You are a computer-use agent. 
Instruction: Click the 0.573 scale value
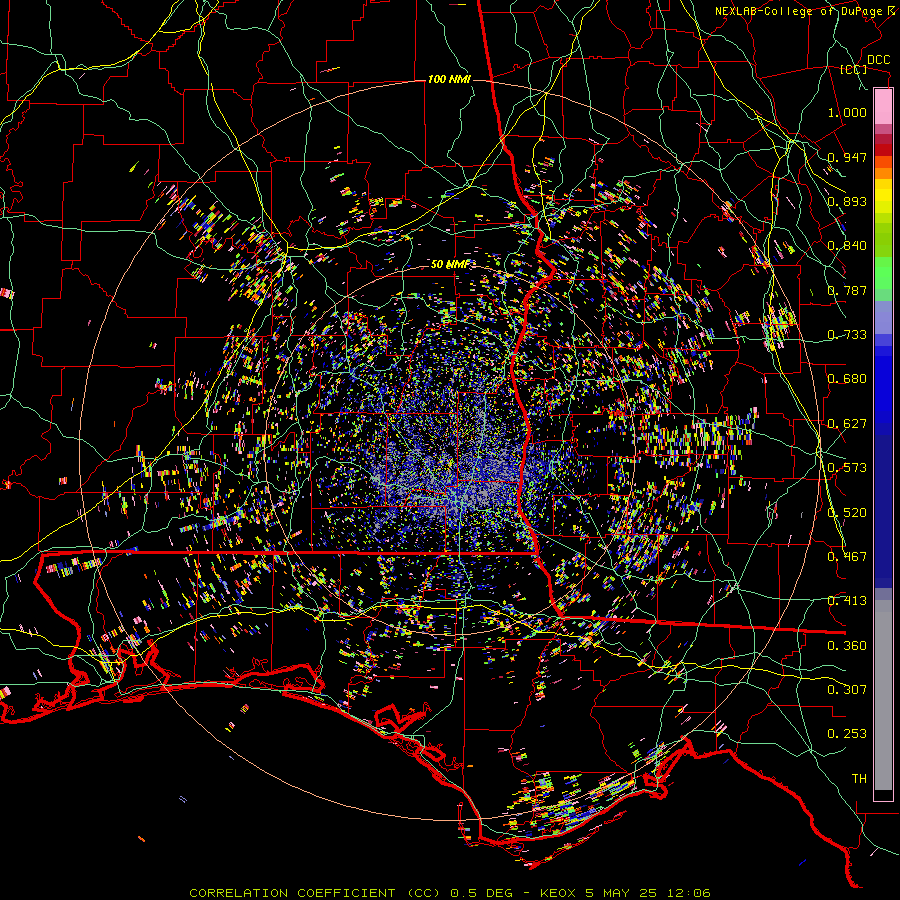(847, 468)
